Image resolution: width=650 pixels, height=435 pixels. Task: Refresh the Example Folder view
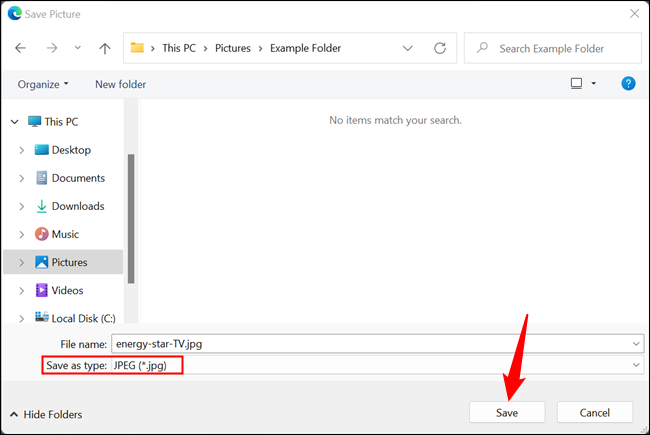click(440, 48)
